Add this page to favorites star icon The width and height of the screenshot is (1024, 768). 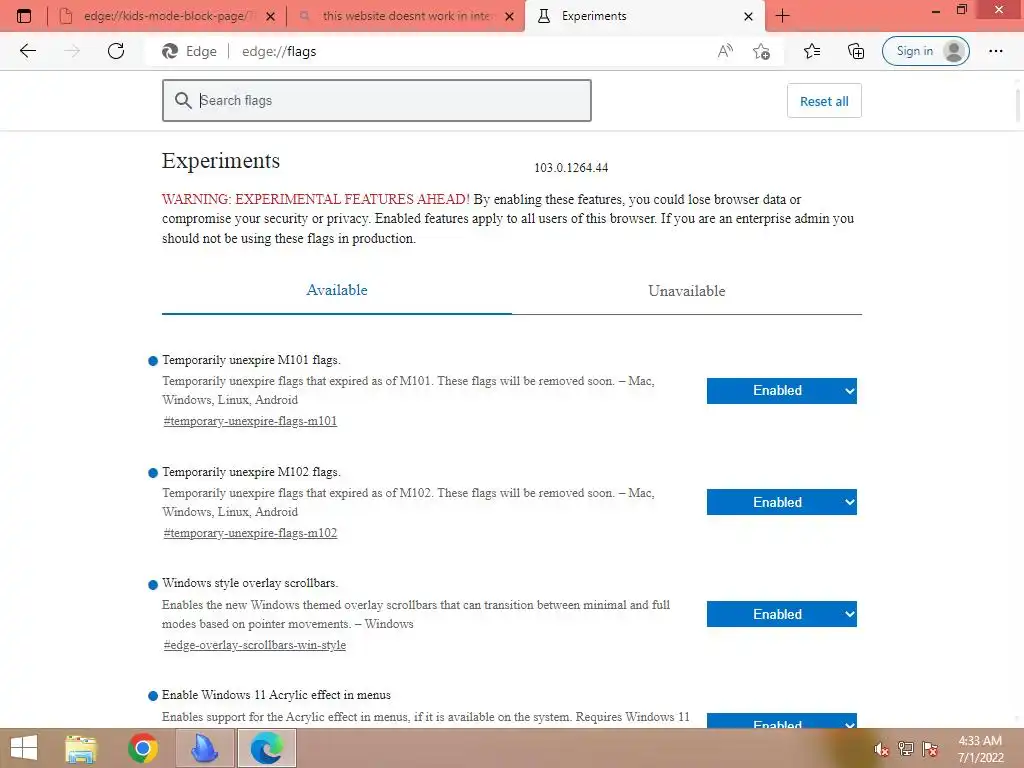(761, 51)
